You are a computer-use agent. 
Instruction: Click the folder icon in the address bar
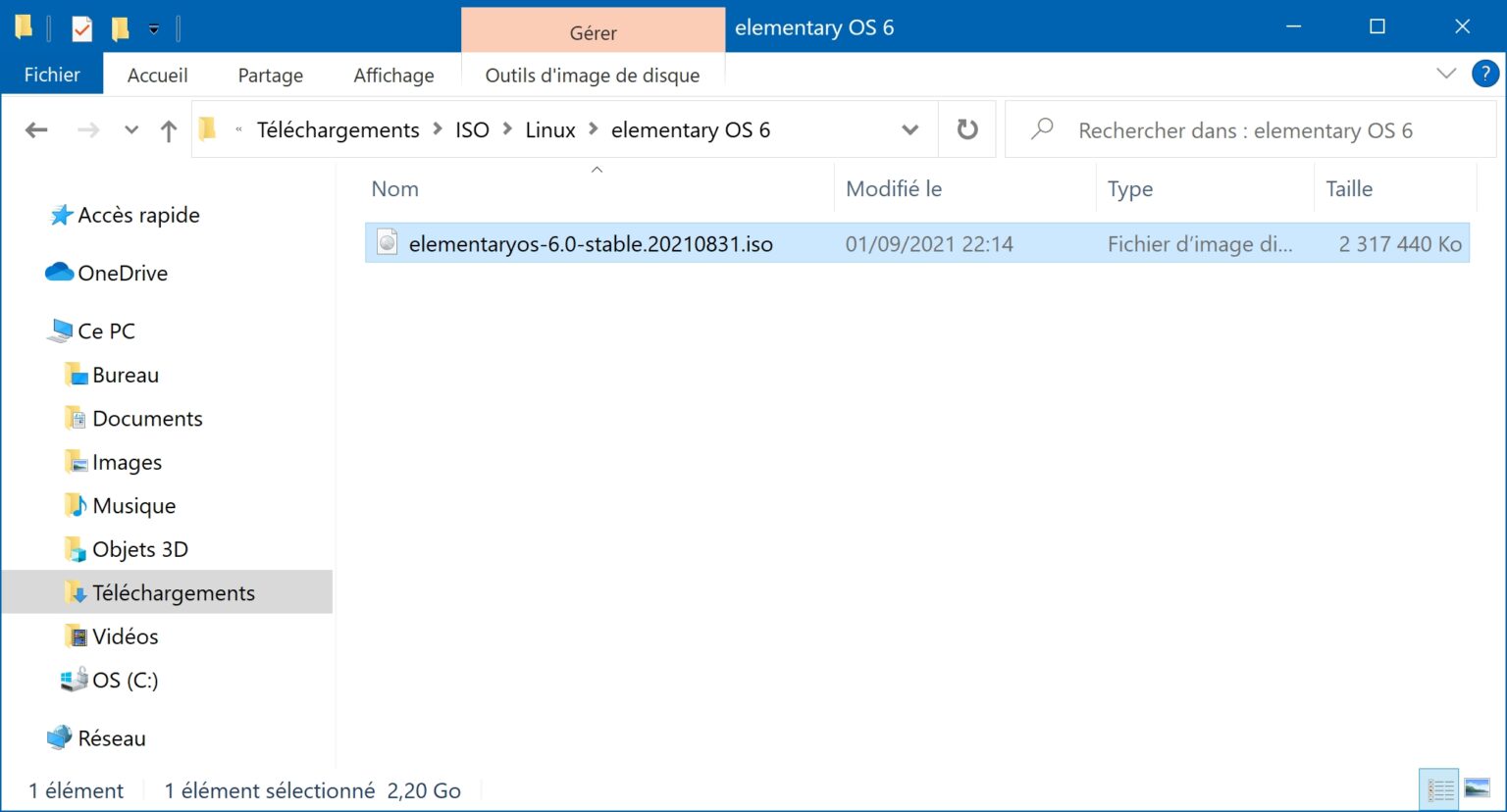(x=207, y=128)
